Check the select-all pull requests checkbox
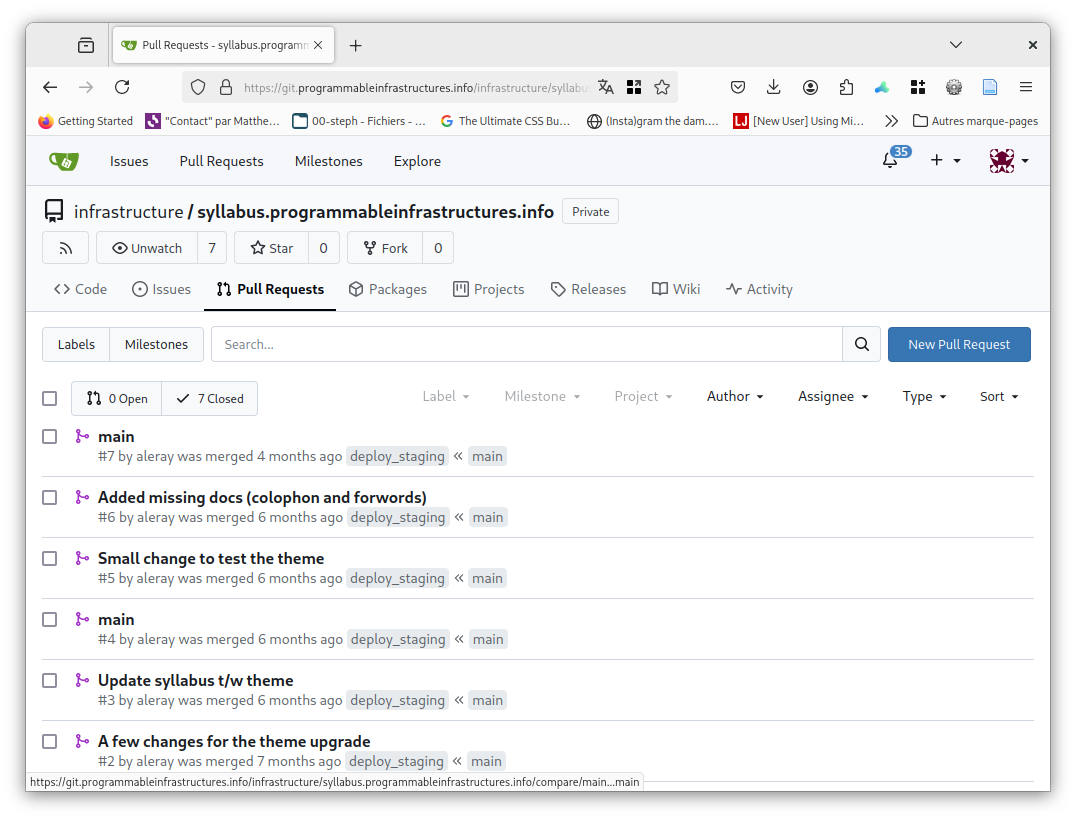The image size is (1076, 820). click(50, 398)
